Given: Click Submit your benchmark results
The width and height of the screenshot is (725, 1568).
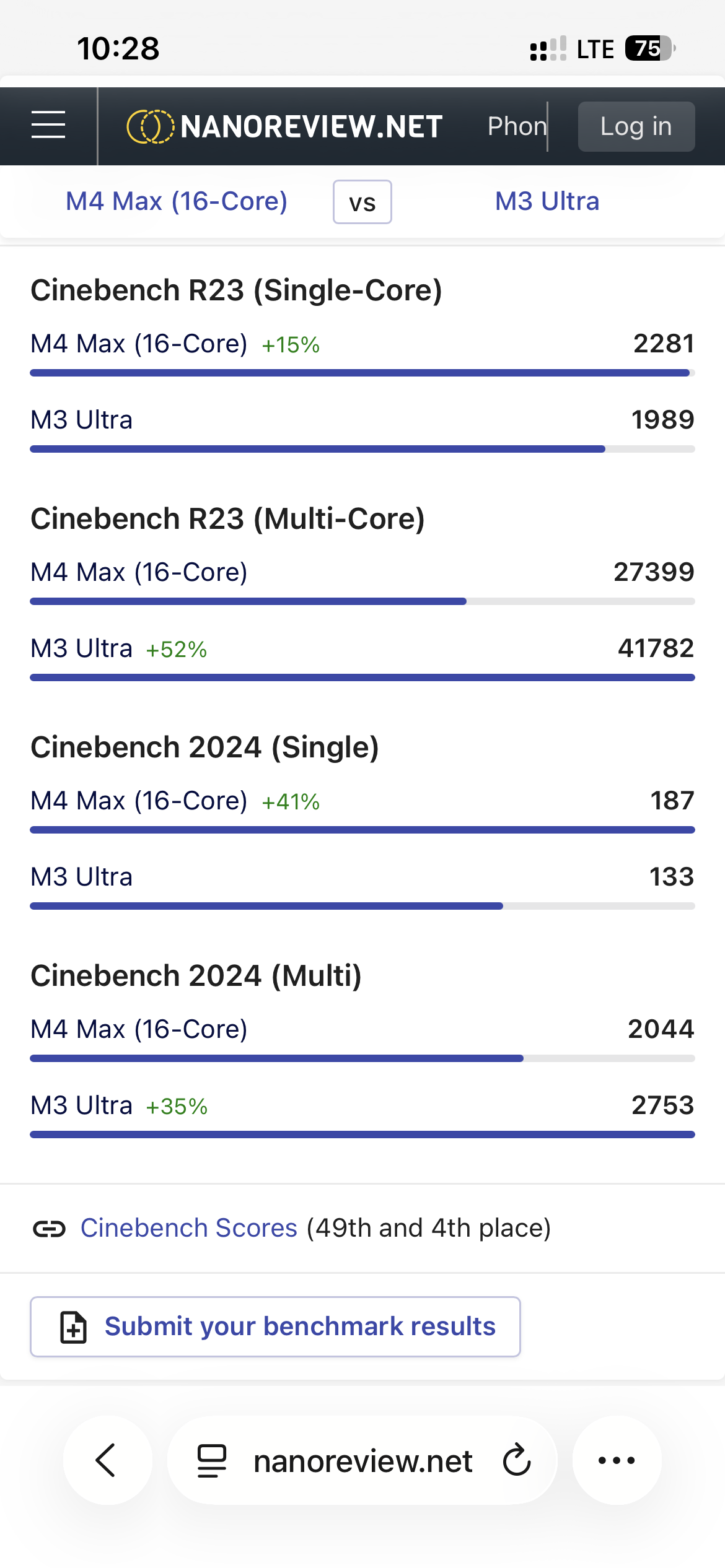Looking at the screenshot, I should [x=300, y=1326].
